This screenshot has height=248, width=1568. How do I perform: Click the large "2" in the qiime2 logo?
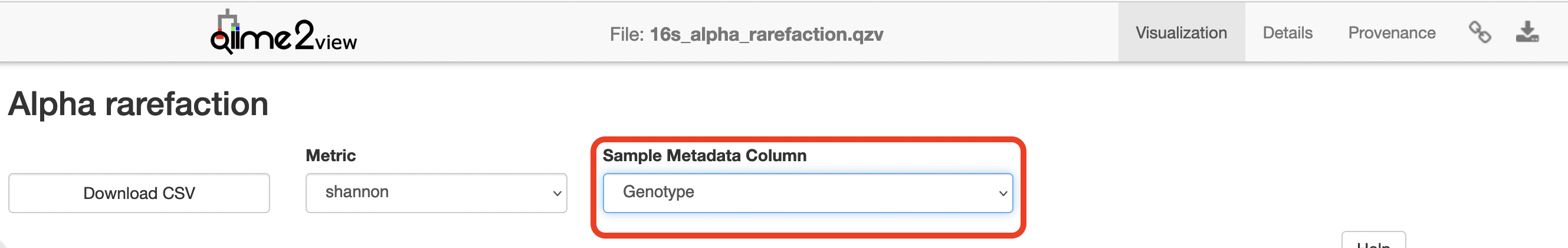click(304, 34)
